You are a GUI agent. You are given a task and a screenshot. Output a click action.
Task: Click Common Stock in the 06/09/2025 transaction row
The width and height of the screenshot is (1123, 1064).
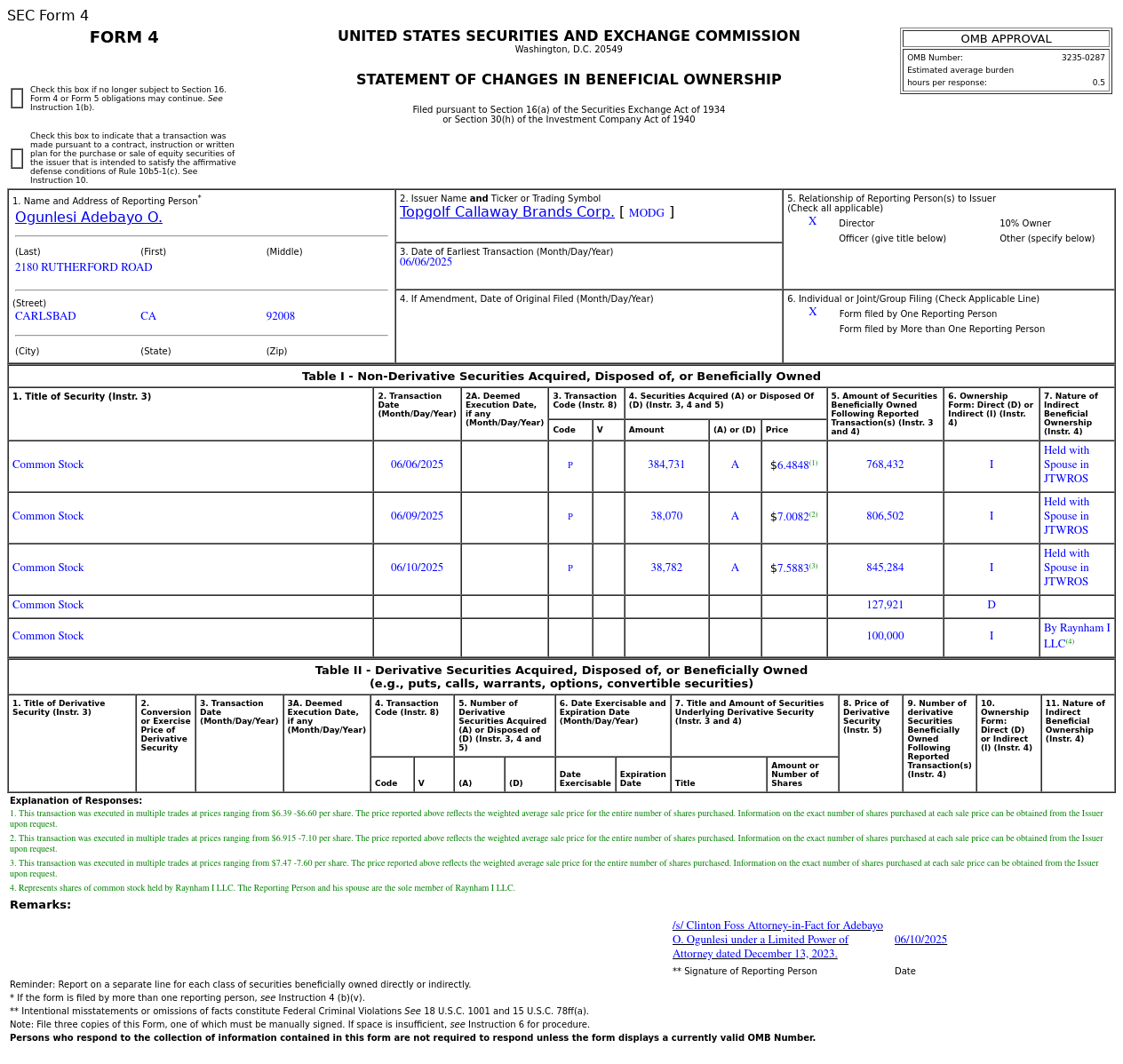48,516
